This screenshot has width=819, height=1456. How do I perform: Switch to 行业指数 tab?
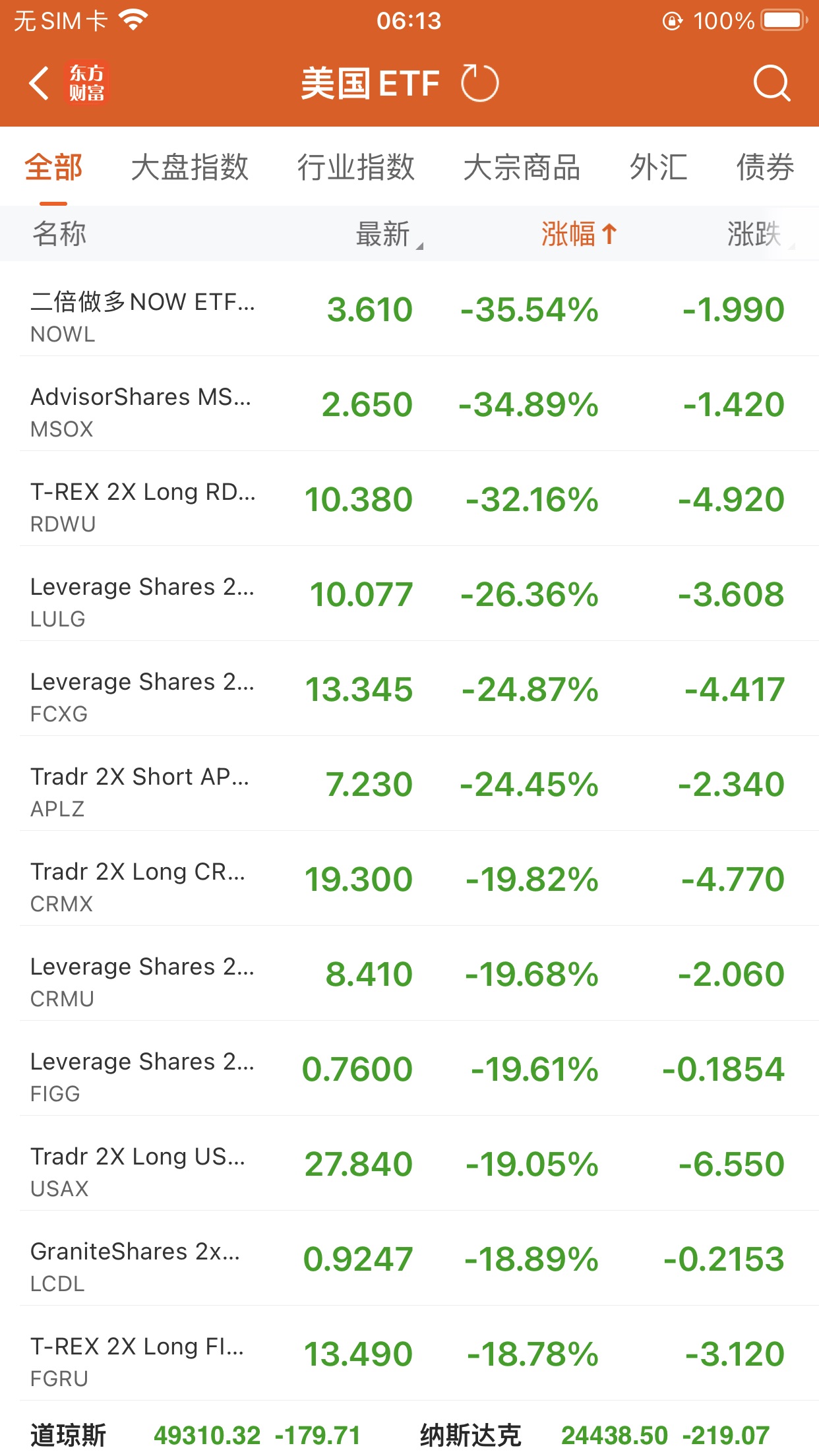[355, 167]
